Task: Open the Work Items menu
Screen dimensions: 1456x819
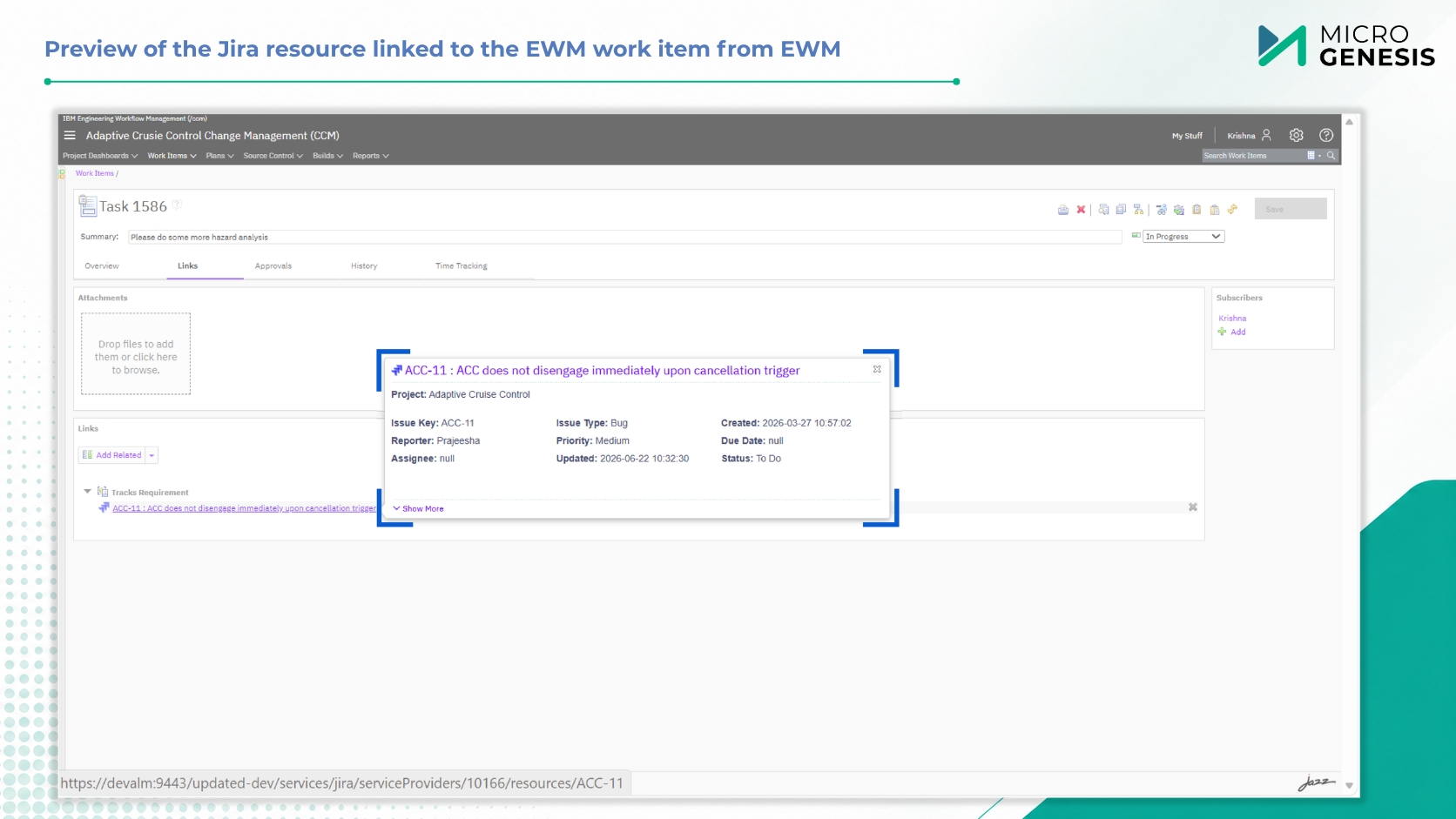Action: pyautogui.click(x=172, y=156)
